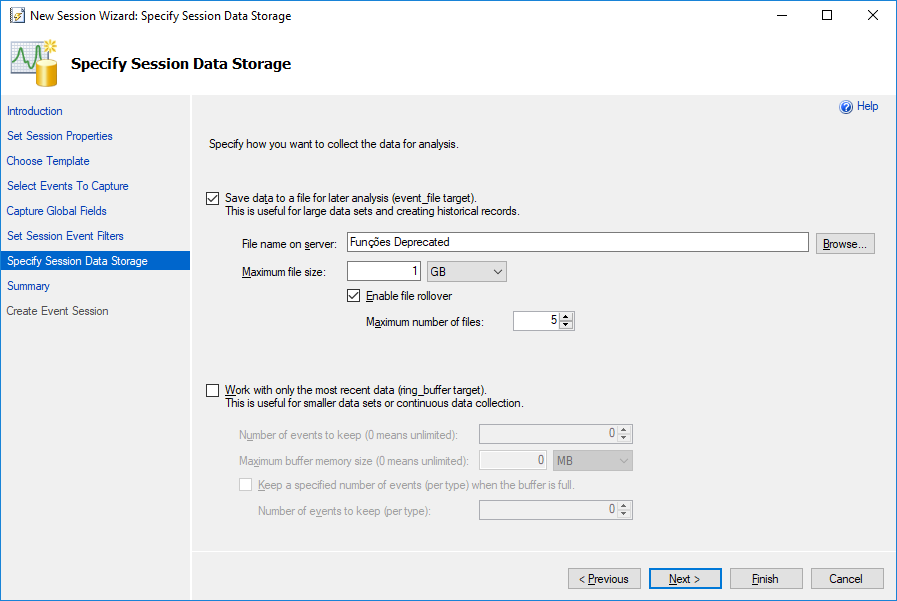The height and width of the screenshot is (601, 897).
Task: Click the session data storage header icon
Action: pos(35,63)
